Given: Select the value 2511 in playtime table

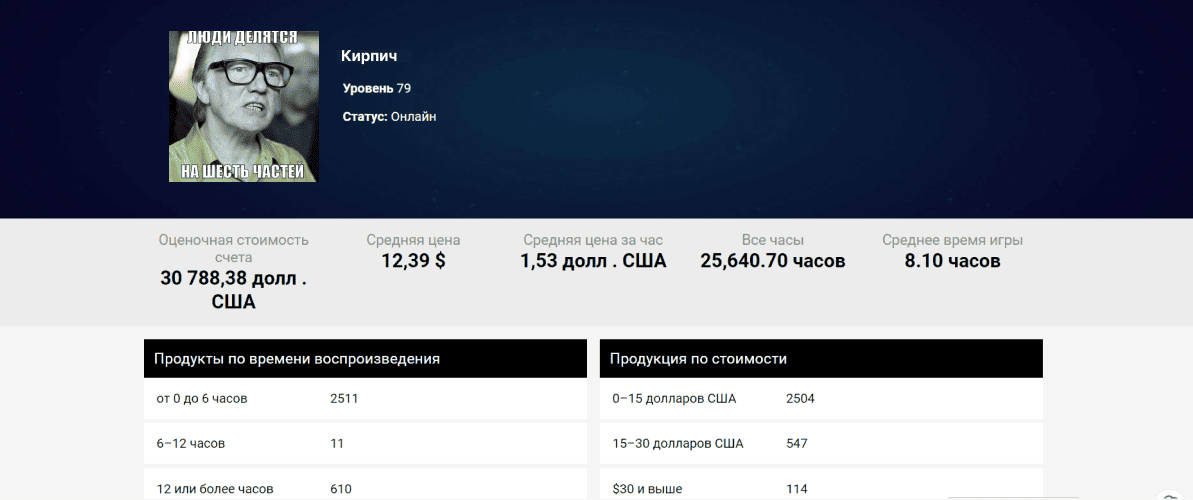Looking at the screenshot, I should pyautogui.click(x=344, y=398).
